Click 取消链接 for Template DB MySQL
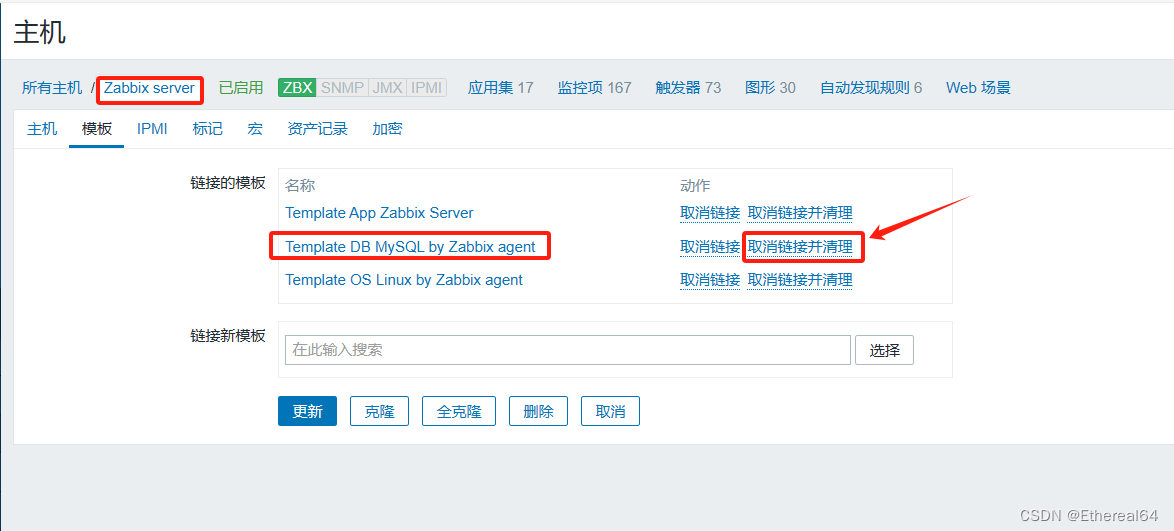 click(710, 246)
